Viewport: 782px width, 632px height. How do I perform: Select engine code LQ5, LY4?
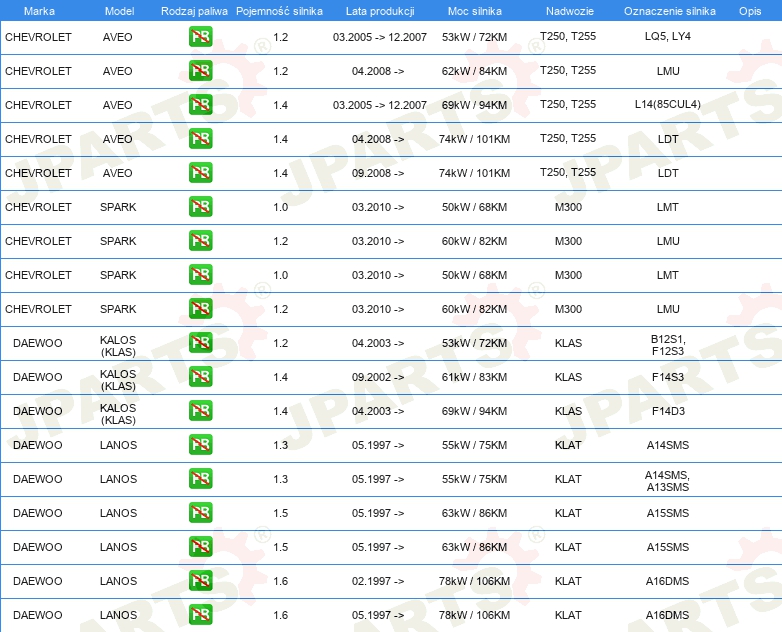(667, 36)
